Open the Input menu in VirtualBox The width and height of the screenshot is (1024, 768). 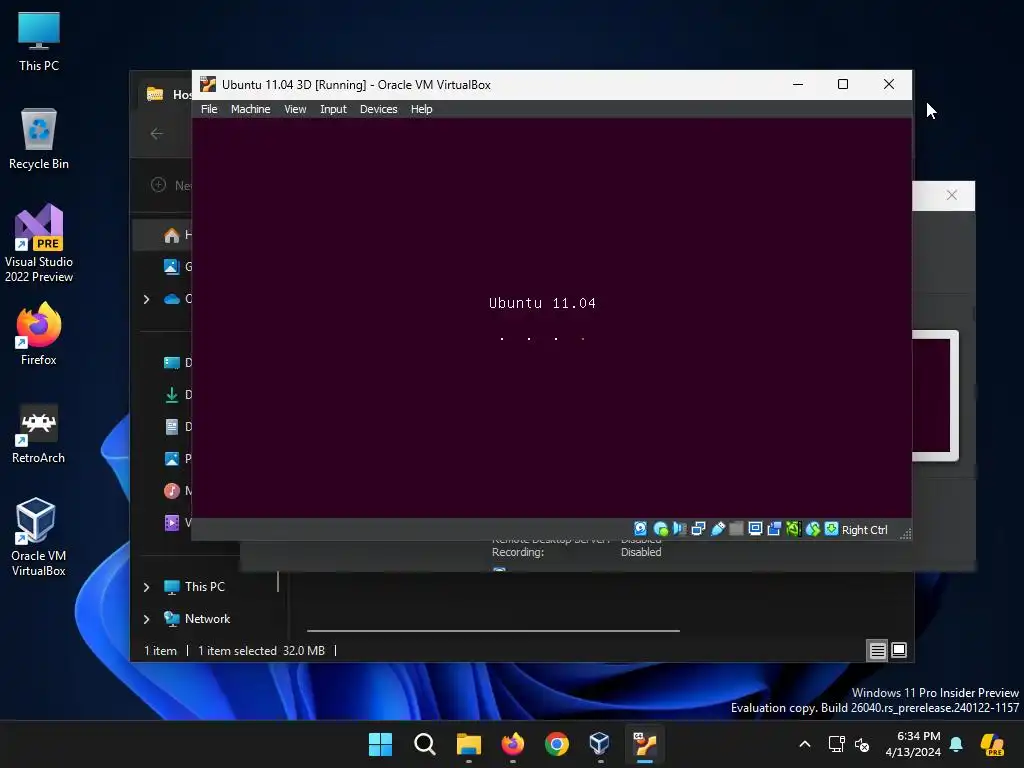(333, 109)
